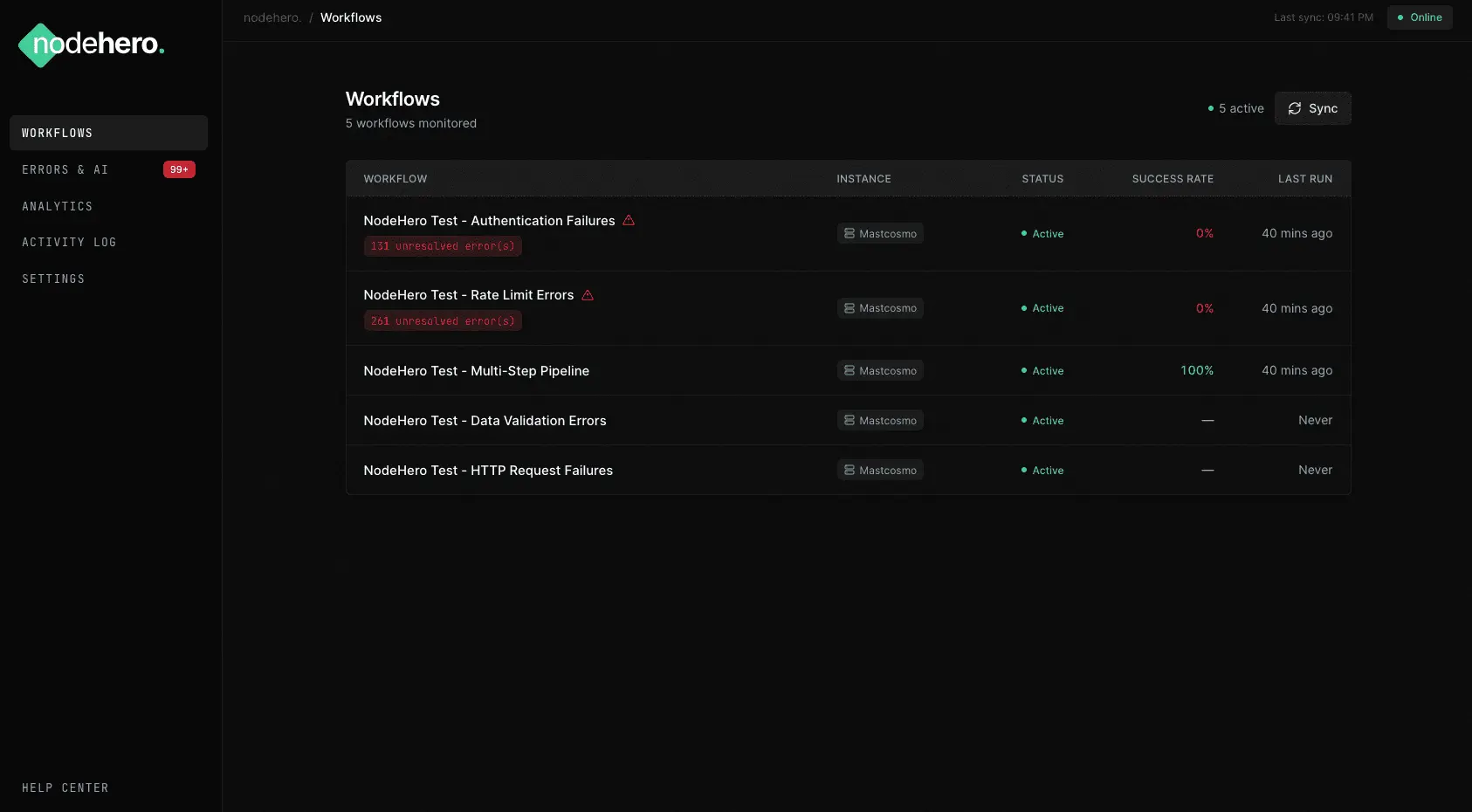Screen dimensions: 1472x812
Task: Click warning triangle beside Rate Limit Errors
Action: click(x=588, y=295)
